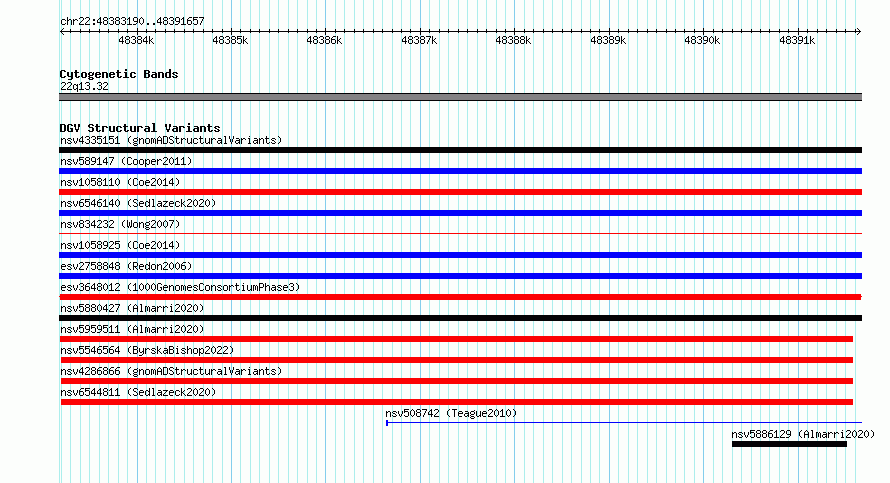Click the blue bar of nsv1058925

[x=460, y=255]
